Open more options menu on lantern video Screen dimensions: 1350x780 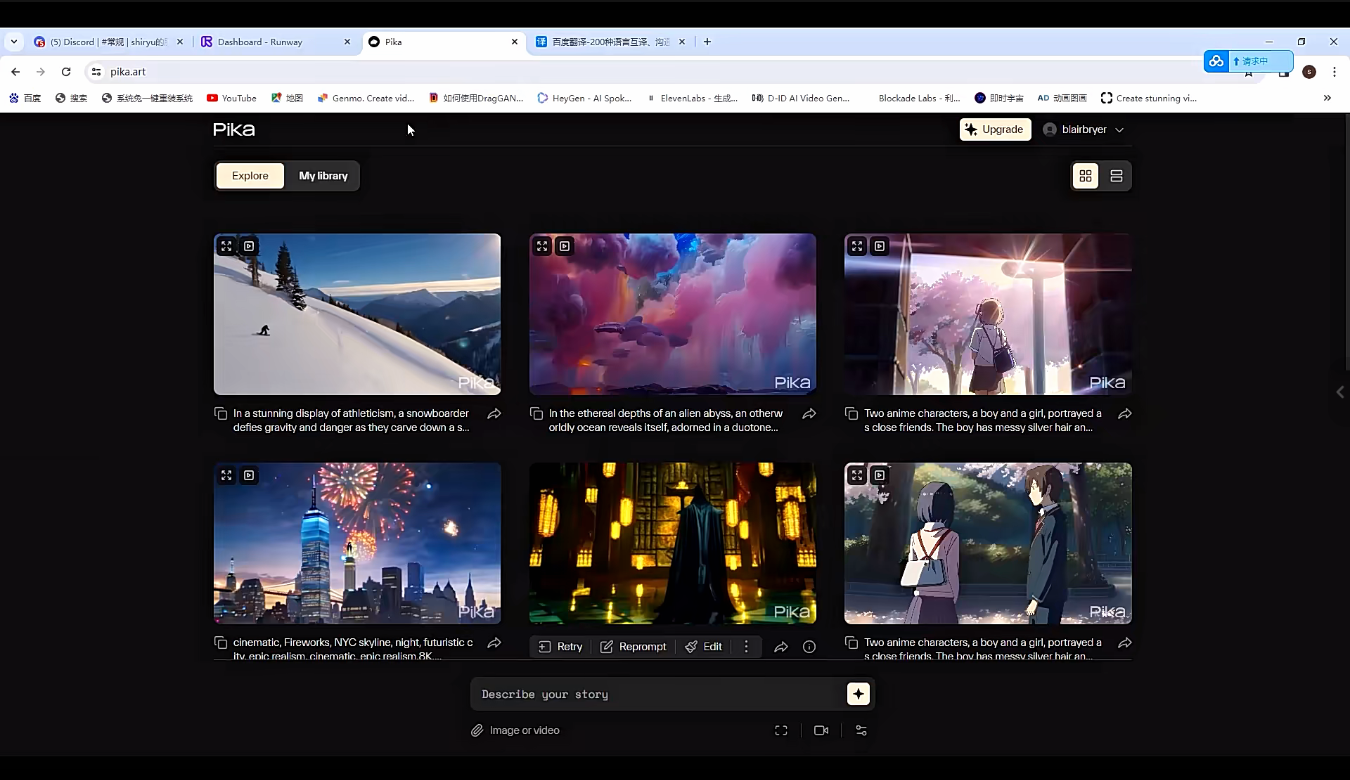(746, 647)
